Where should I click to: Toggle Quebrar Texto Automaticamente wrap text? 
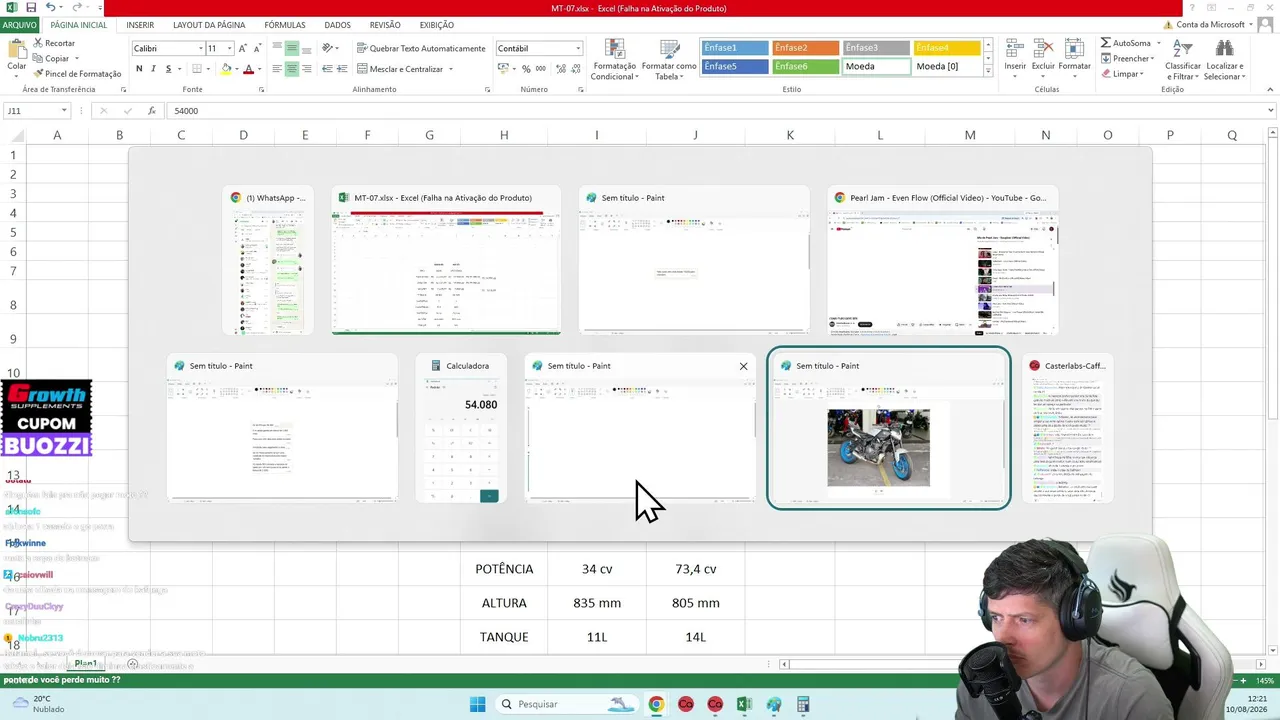(x=421, y=48)
